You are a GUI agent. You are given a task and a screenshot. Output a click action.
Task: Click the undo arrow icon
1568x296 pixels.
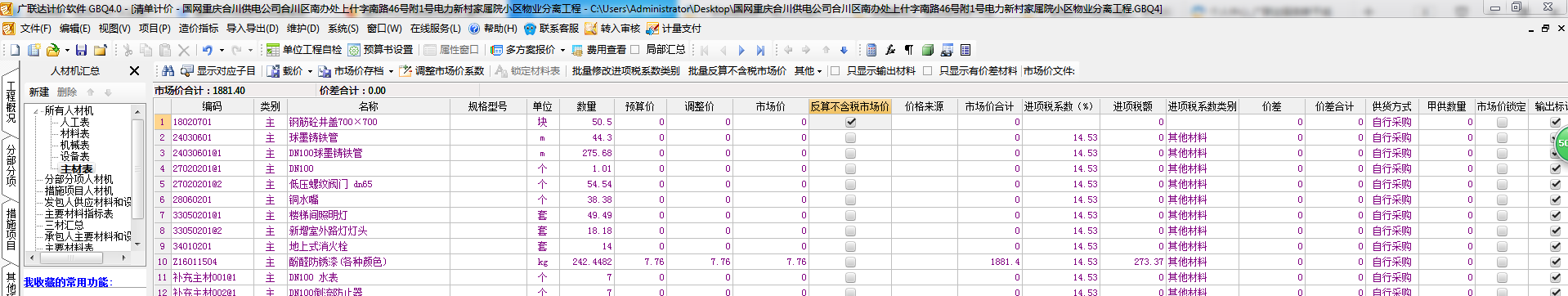coord(208,50)
